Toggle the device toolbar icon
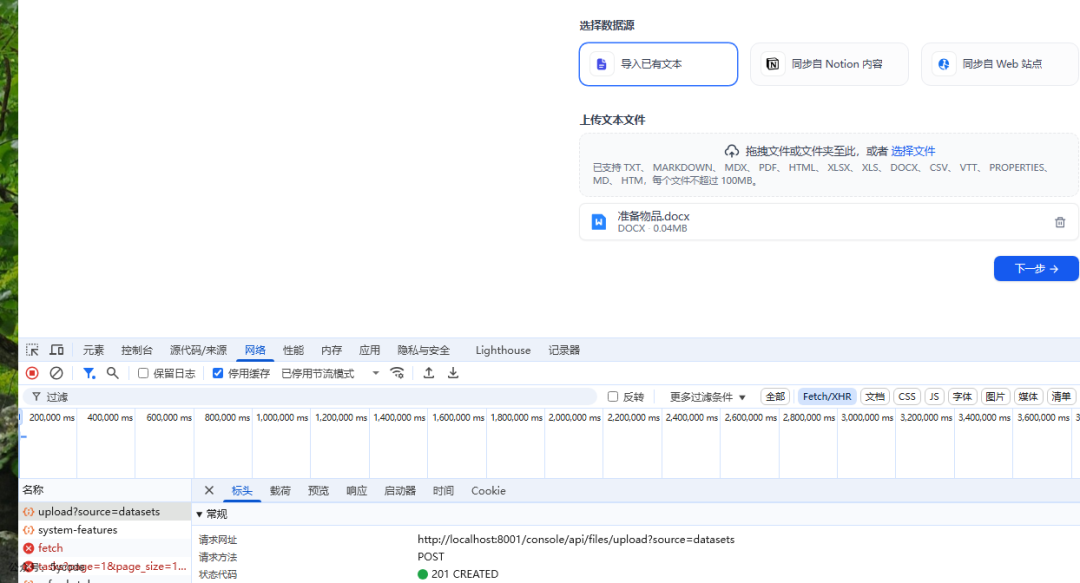Screen dimensions: 1080x583 pos(56,349)
